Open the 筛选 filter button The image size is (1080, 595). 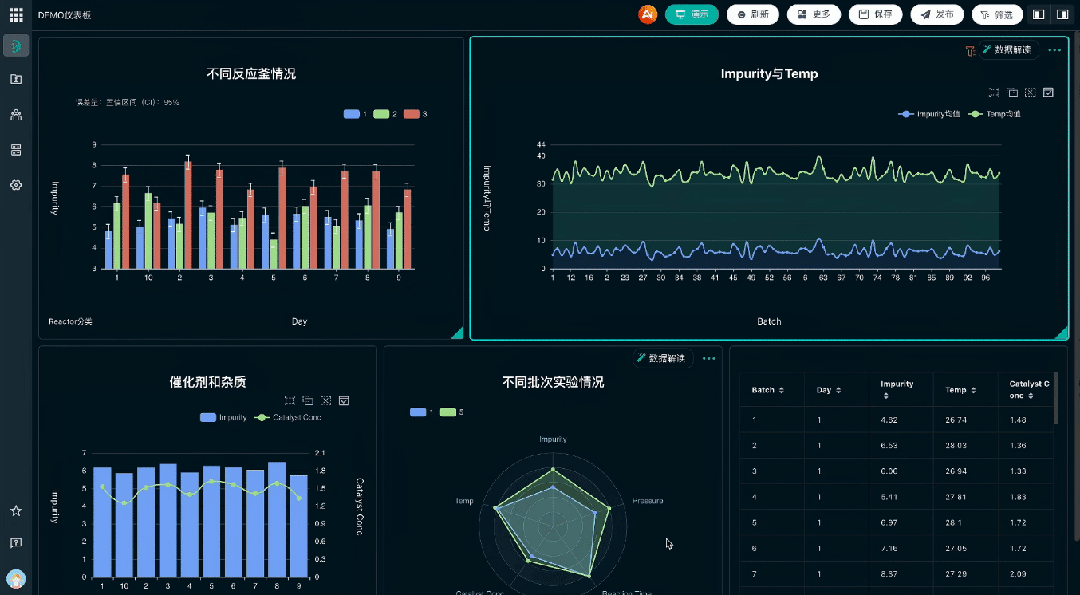(x=997, y=14)
